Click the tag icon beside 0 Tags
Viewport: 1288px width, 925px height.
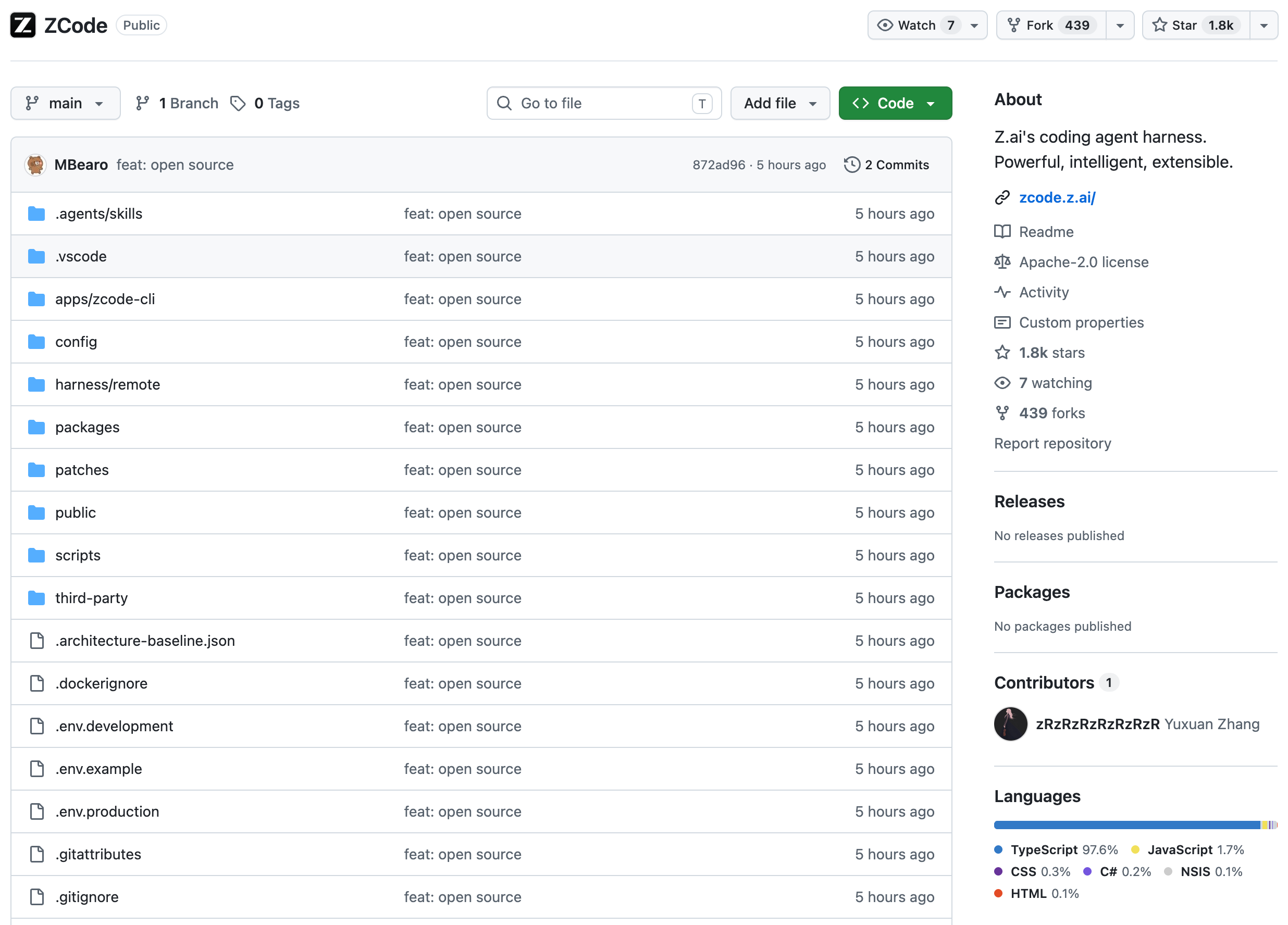coord(238,103)
